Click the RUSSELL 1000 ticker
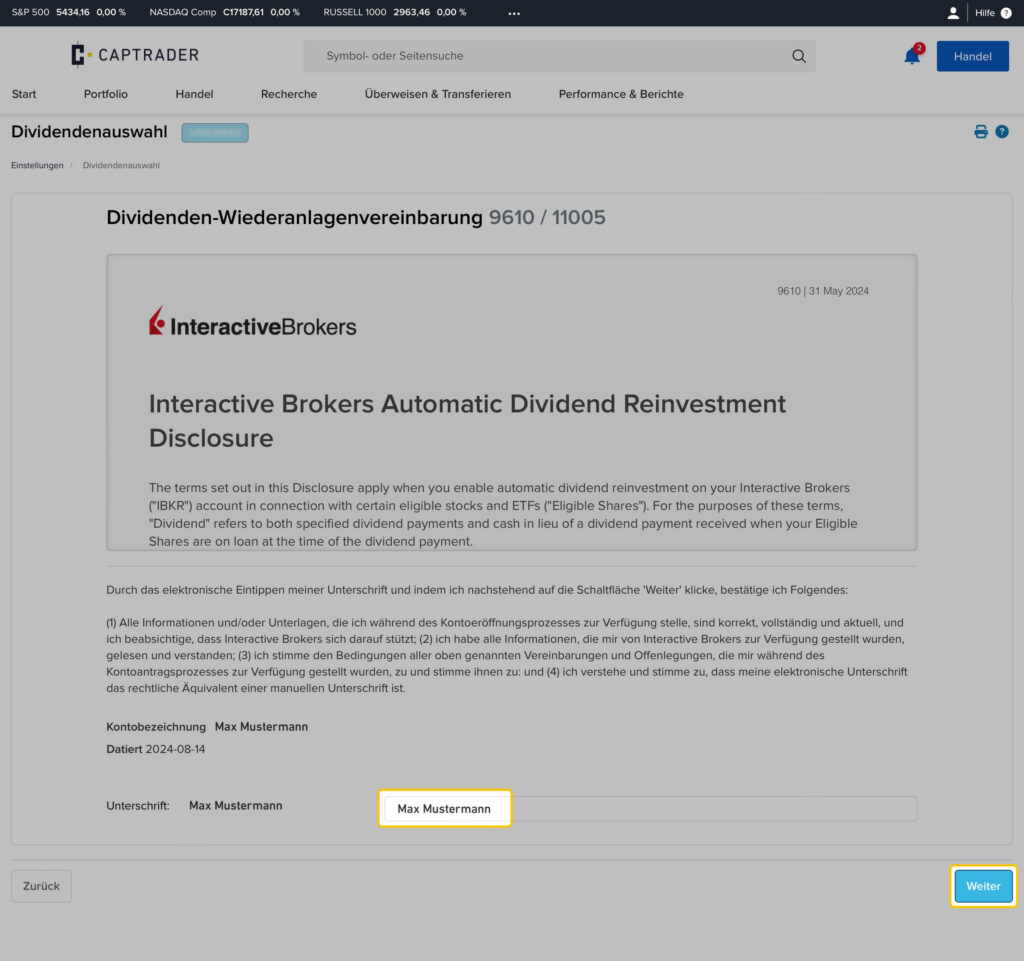This screenshot has width=1024, height=961. point(394,12)
